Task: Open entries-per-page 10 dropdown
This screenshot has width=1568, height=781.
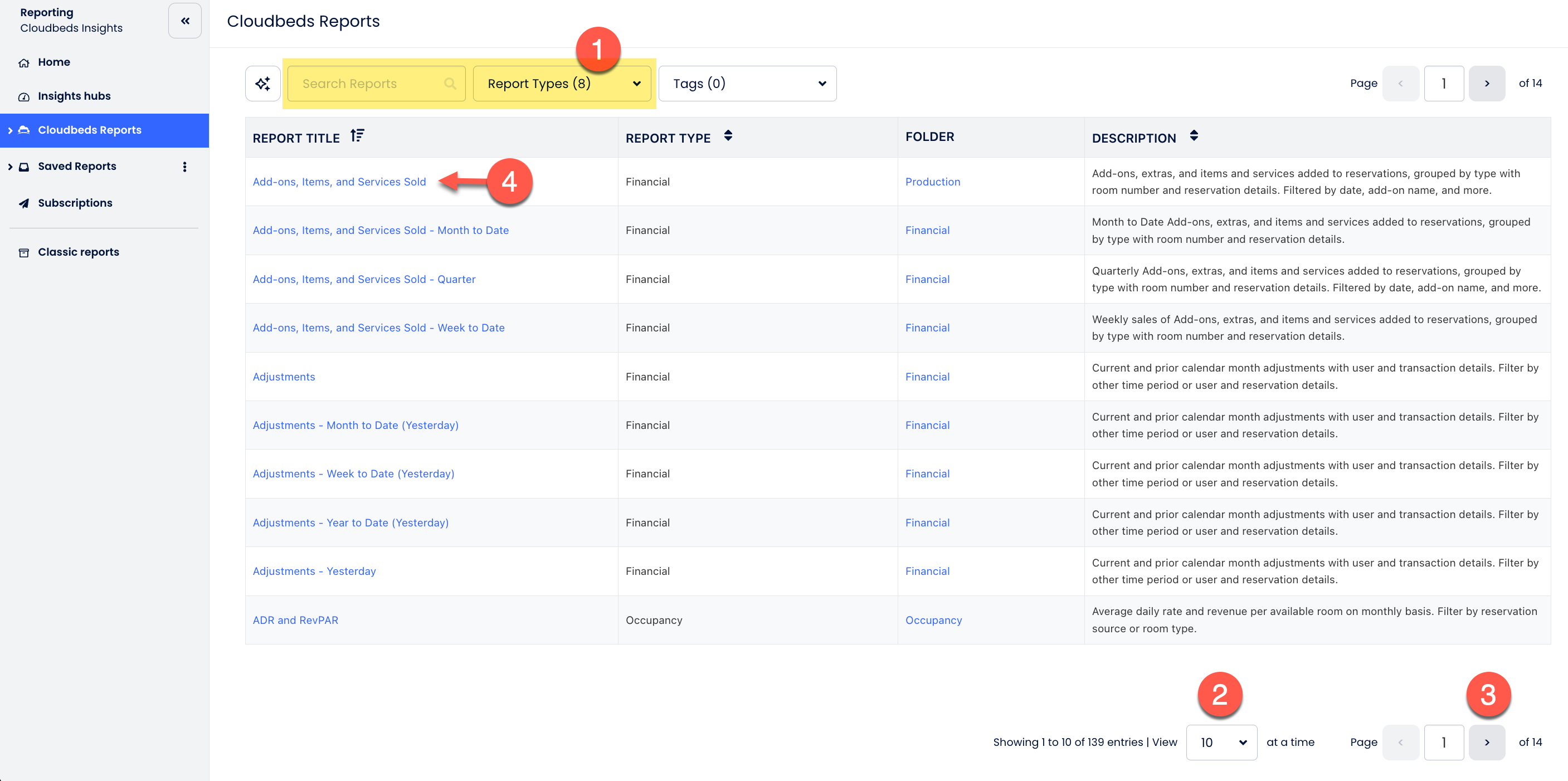Action: (1221, 742)
